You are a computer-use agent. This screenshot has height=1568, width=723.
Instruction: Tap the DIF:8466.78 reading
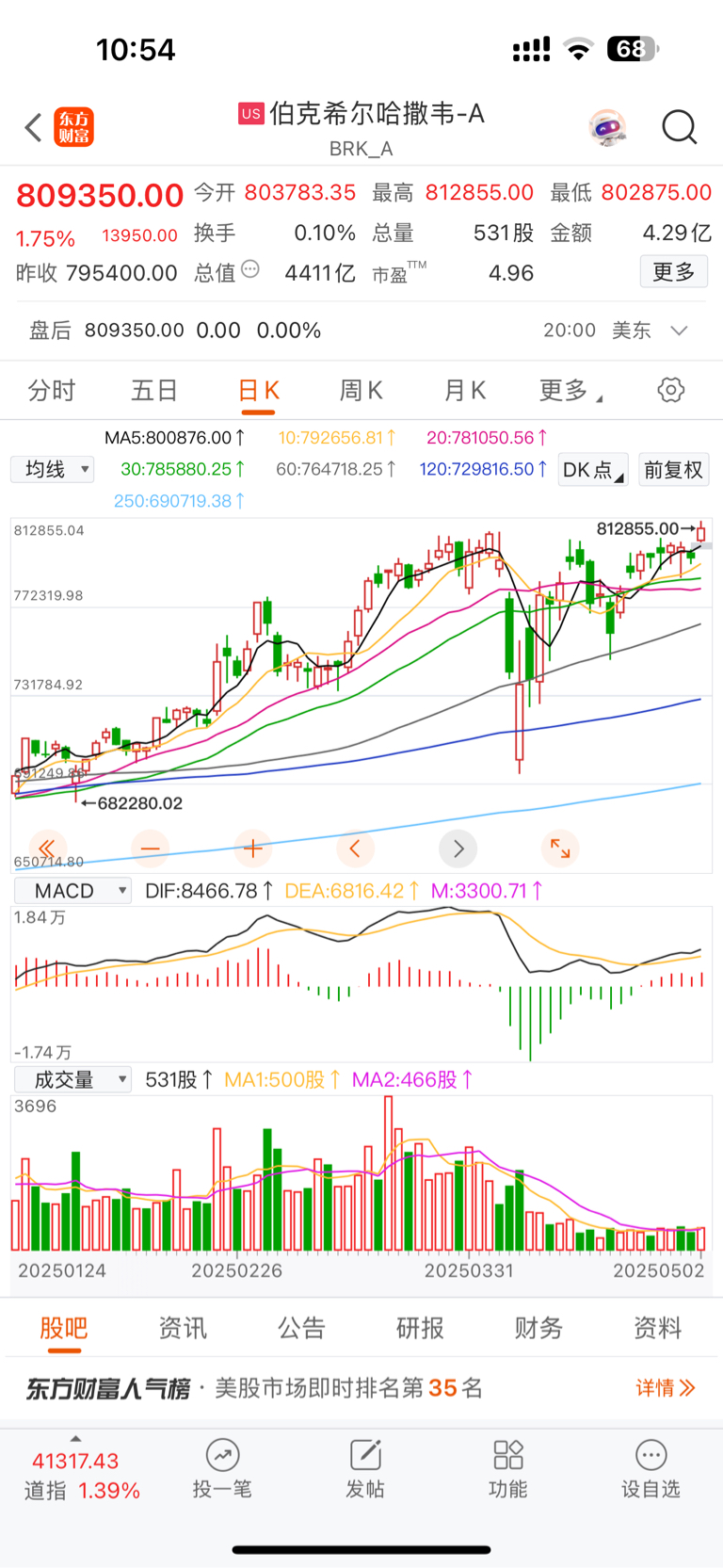pyautogui.click(x=209, y=891)
